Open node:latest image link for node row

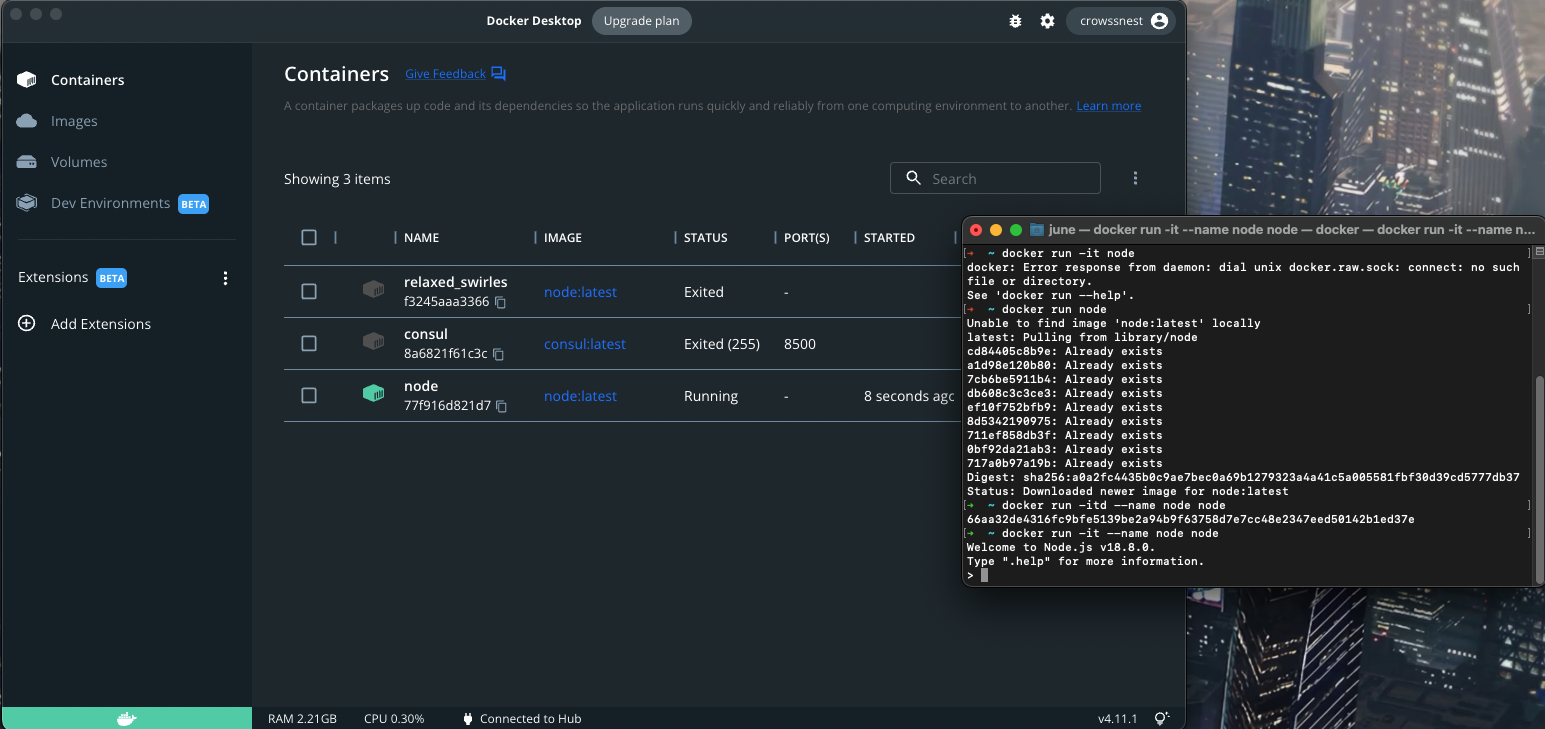pos(580,396)
